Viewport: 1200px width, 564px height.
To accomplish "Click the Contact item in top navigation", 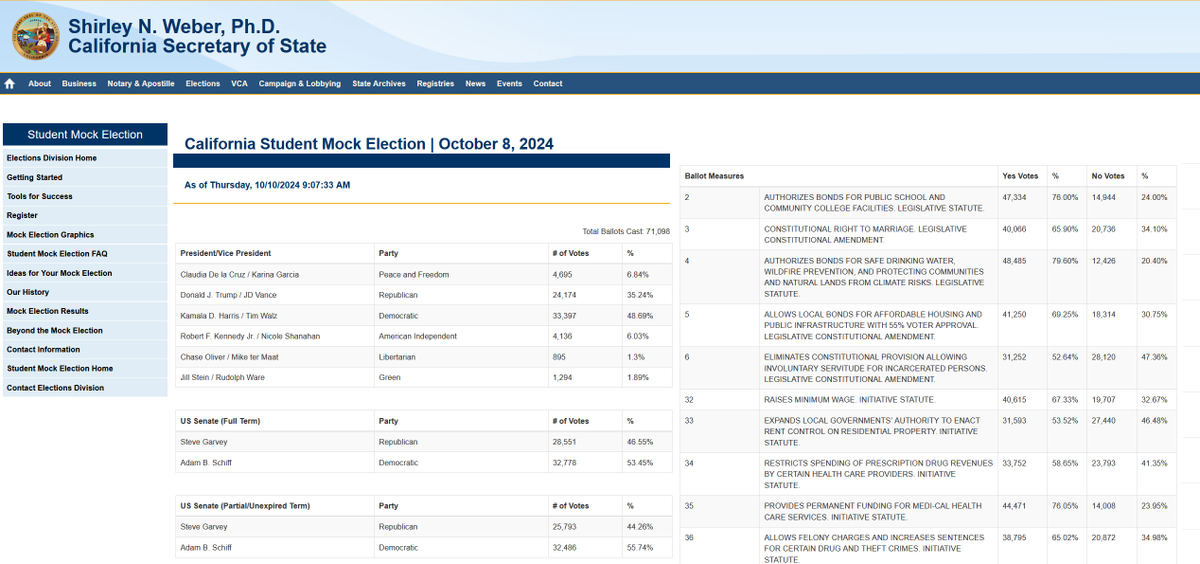I will [x=548, y=84].
